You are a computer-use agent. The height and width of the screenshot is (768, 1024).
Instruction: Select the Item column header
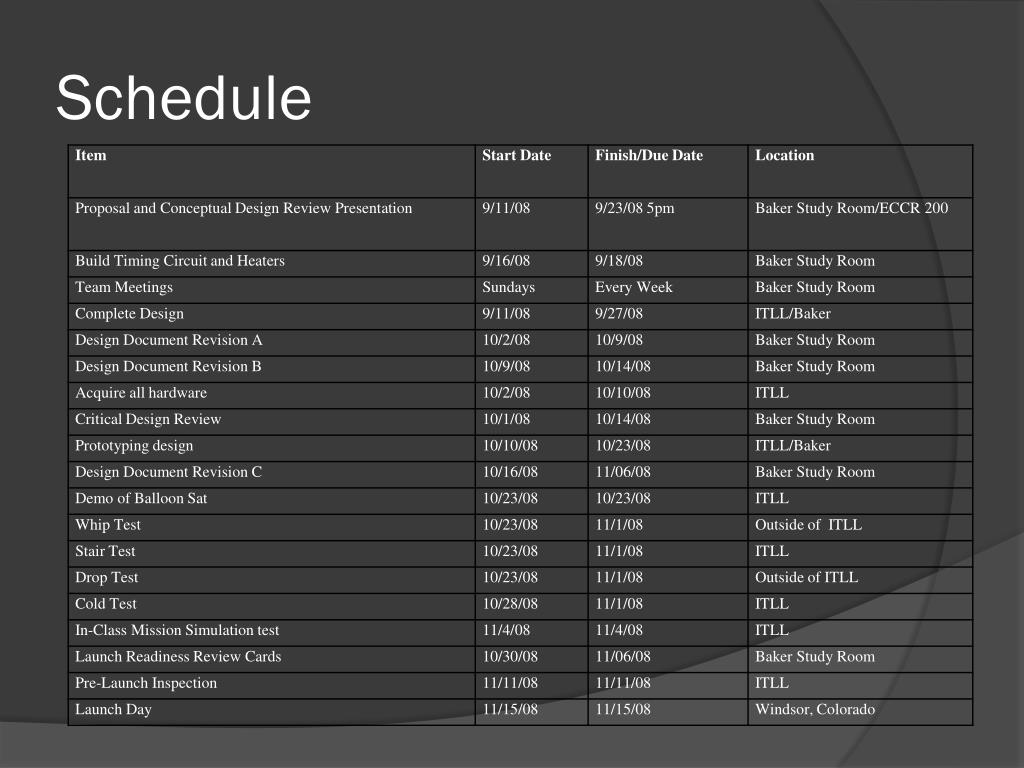point(91,155)
